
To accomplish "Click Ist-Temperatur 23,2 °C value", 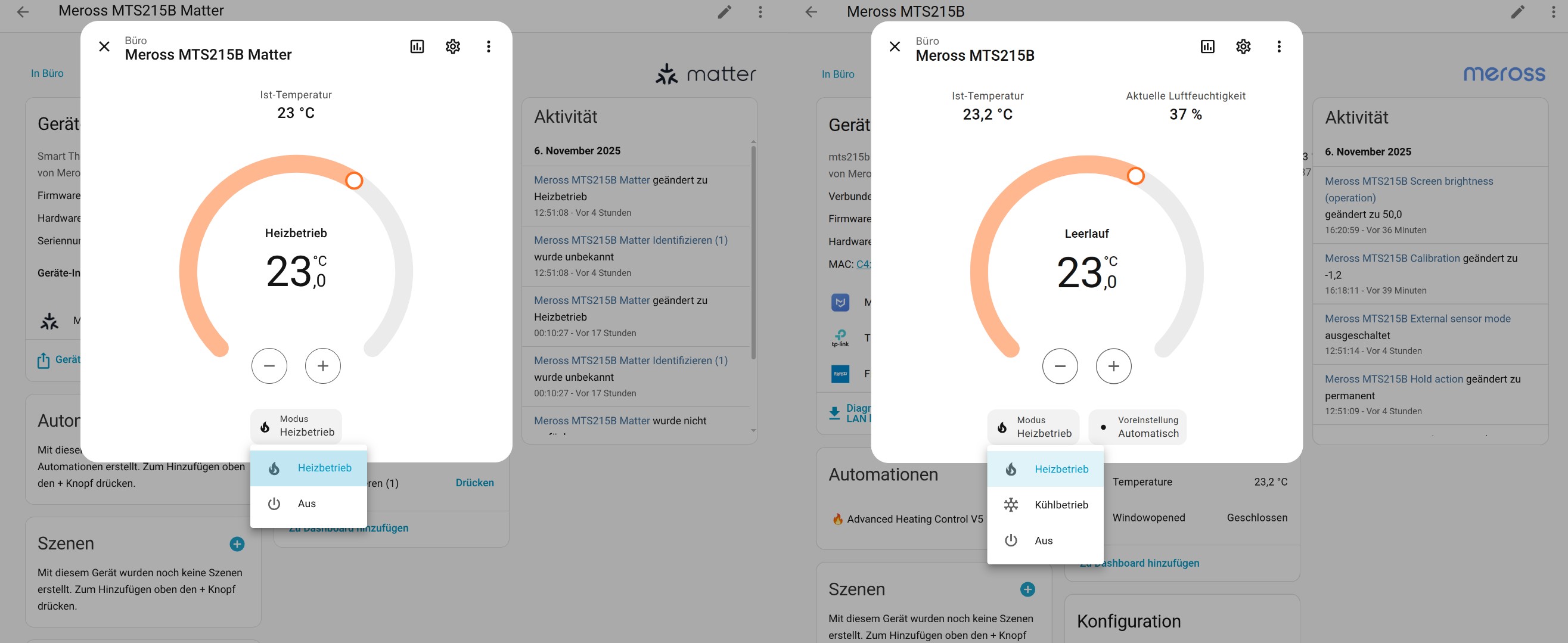I will coord(988,114).
